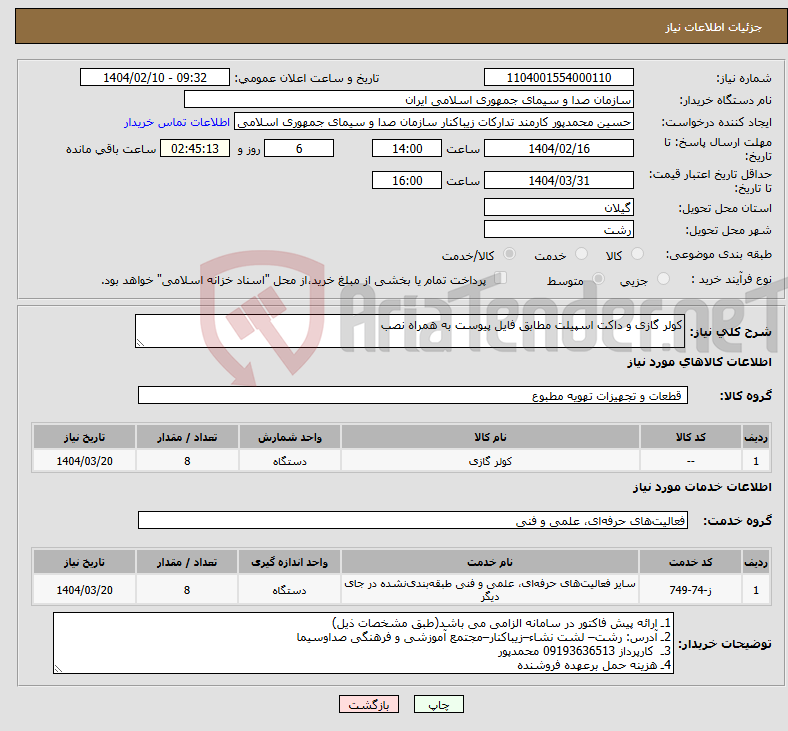This screenshot has height=731, width=788.
Task: Click the general description text area
Action: 410,331
